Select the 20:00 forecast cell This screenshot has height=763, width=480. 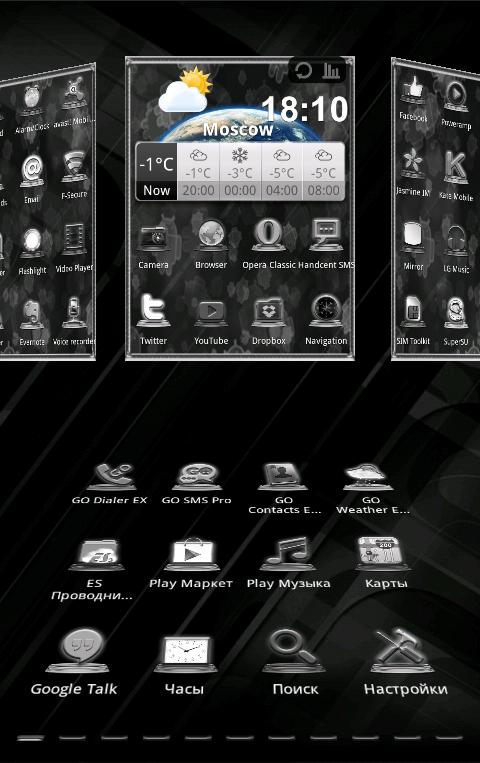(199, 171)
